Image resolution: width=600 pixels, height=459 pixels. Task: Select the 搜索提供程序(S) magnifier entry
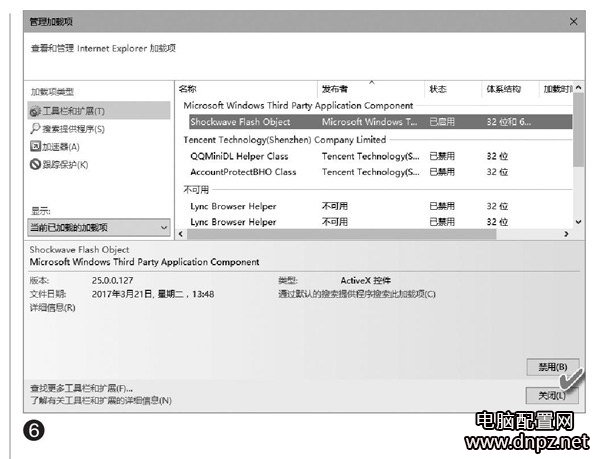click(x=67, y=129)
